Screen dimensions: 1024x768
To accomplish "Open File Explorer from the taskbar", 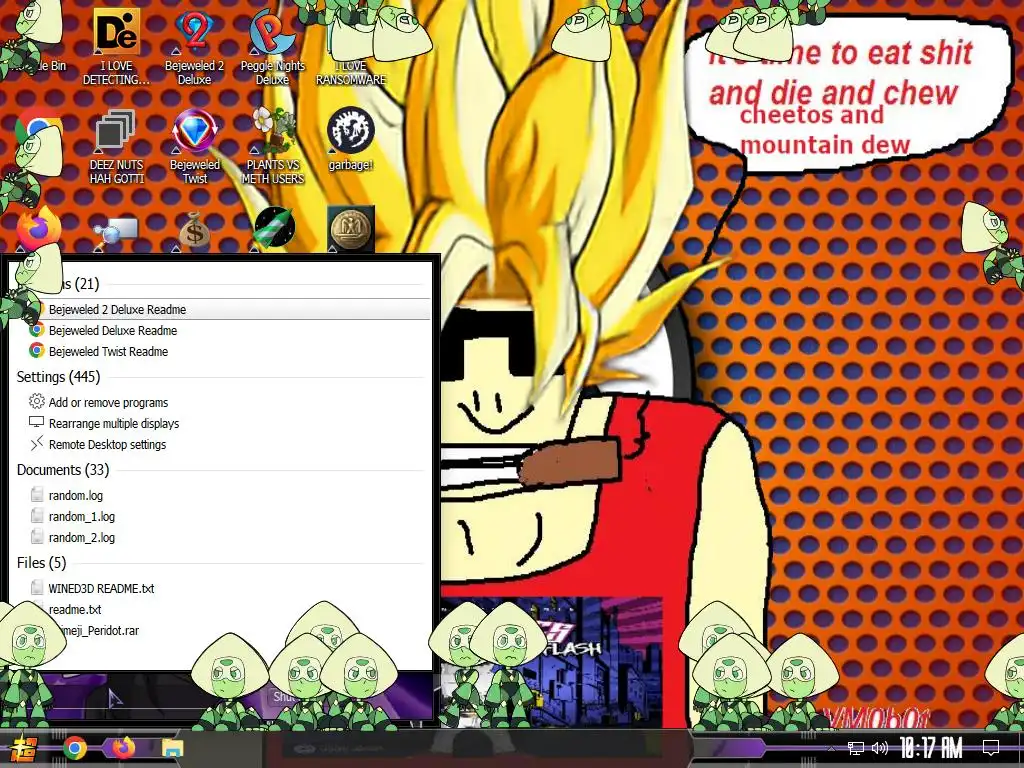I will [x=172, y=748].
